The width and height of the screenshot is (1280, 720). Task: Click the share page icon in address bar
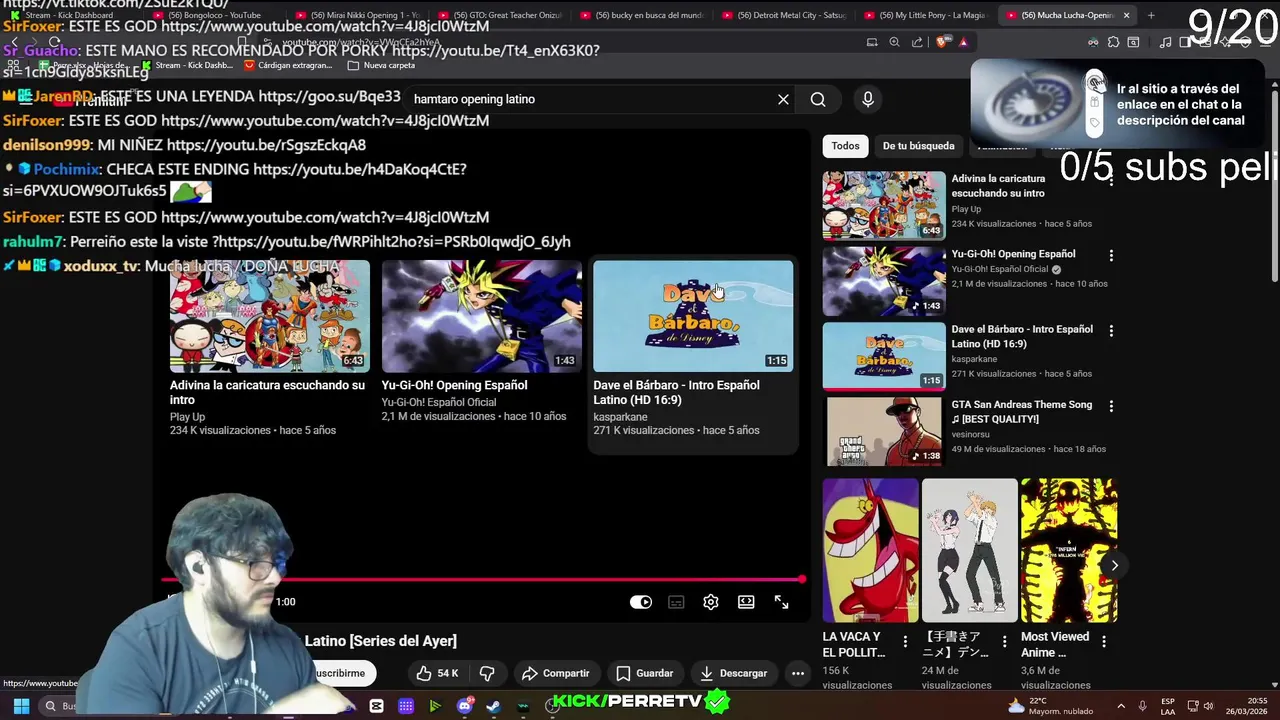[918, 42]
